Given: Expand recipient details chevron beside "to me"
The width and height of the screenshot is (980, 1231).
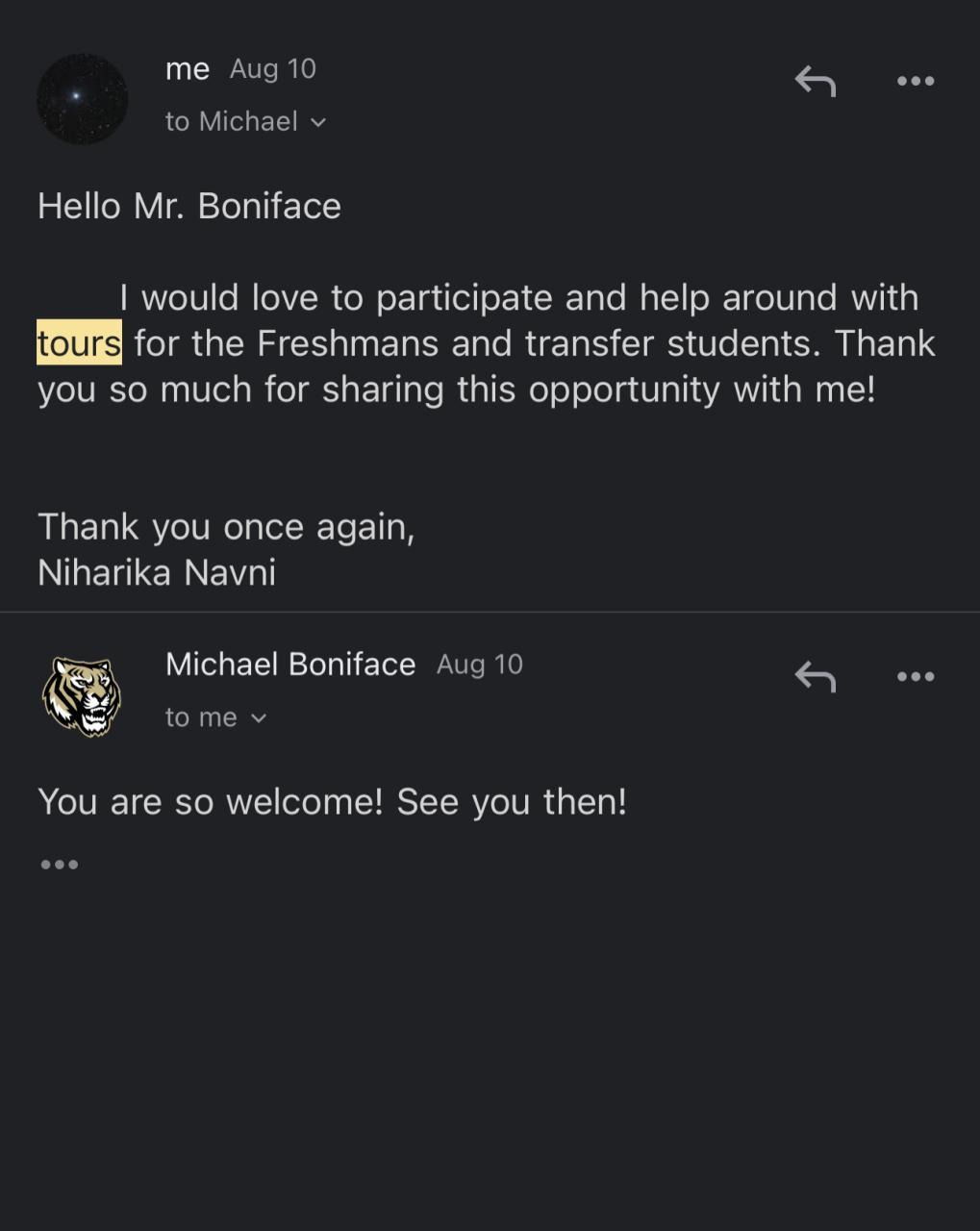Looking at the screenshot, I should pos(258,718).
